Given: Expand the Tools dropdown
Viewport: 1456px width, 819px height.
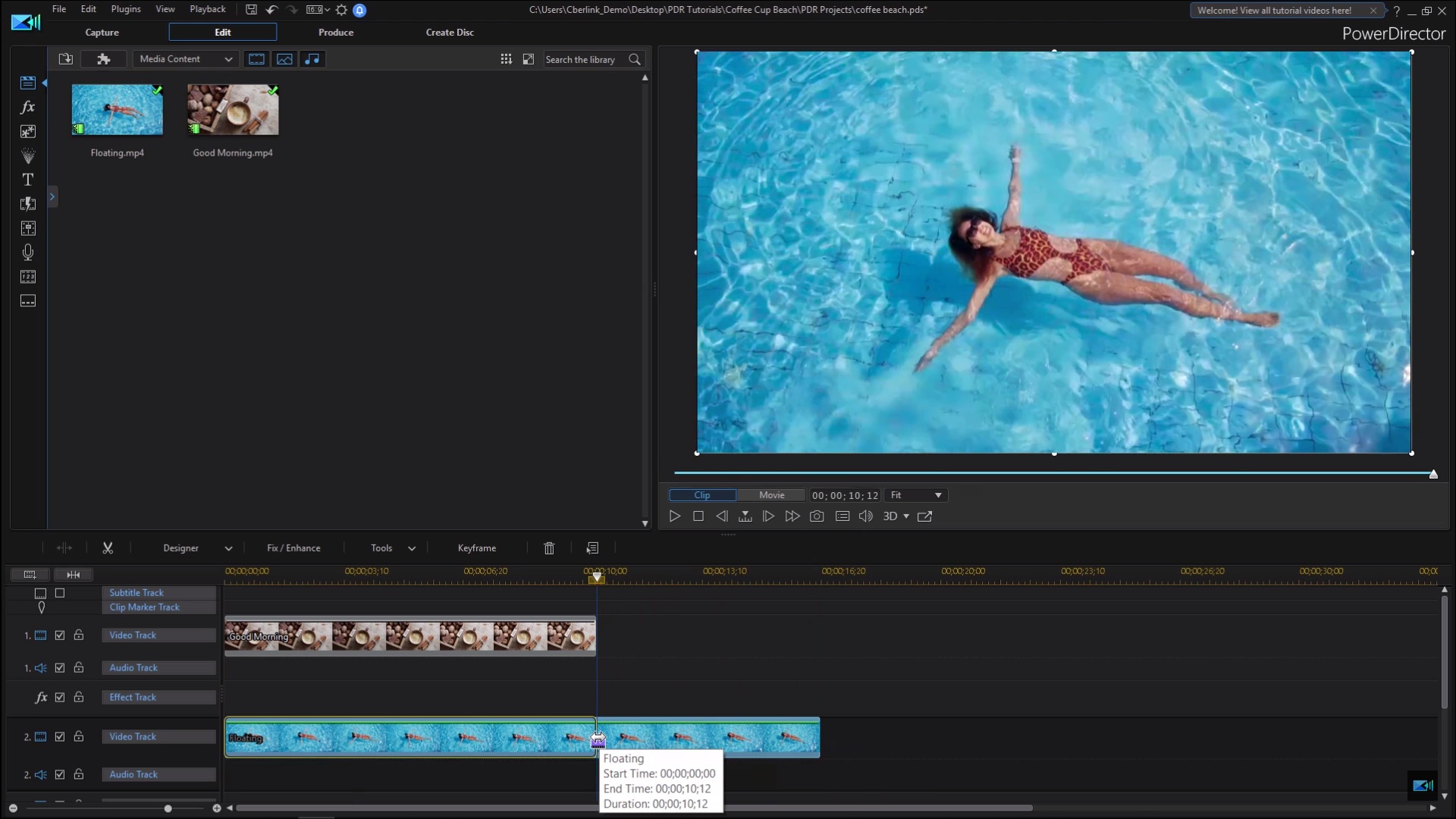Looking at the screenshot, I should (393, 548).
